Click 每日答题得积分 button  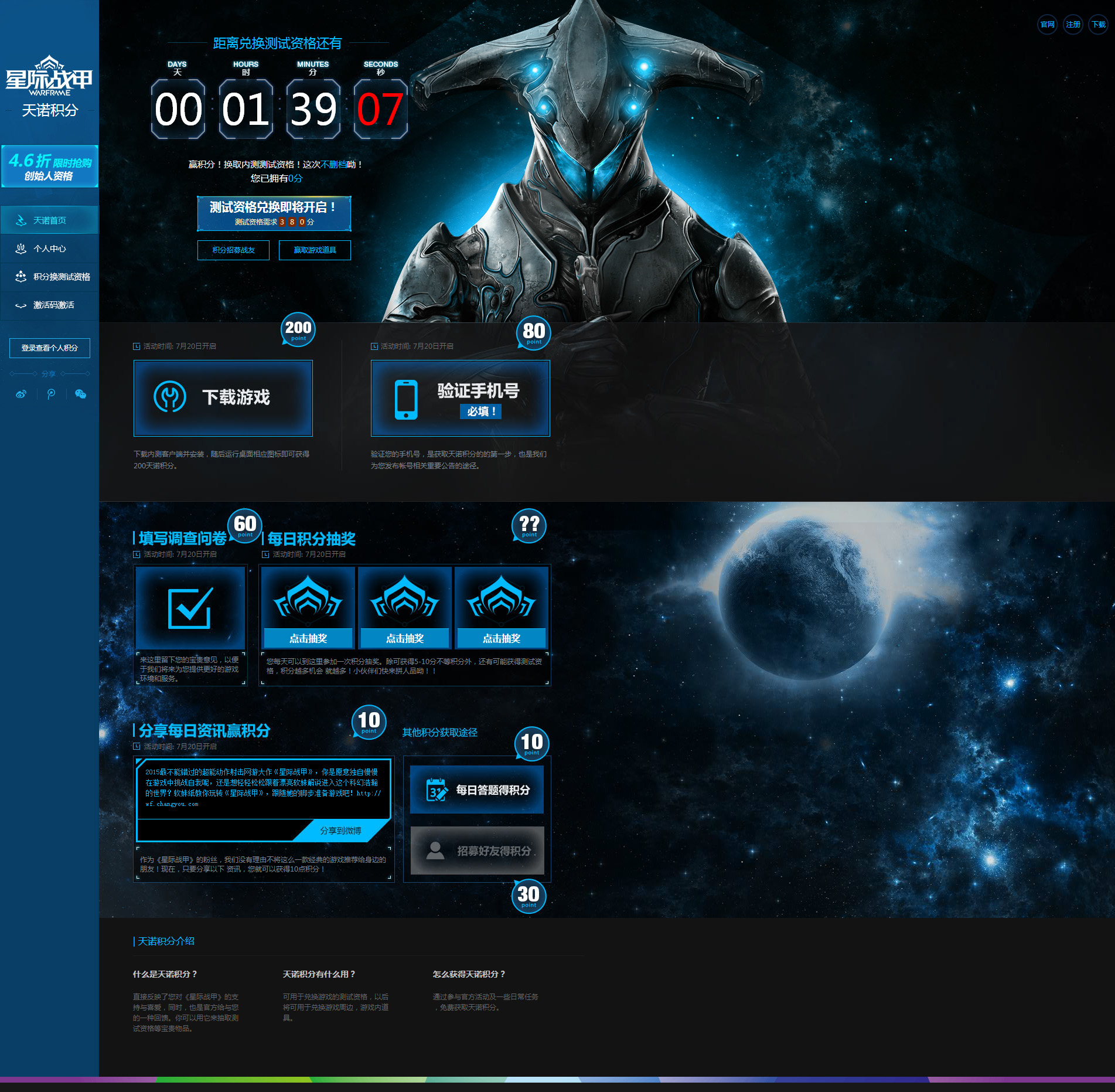click(x=477, y=790)
